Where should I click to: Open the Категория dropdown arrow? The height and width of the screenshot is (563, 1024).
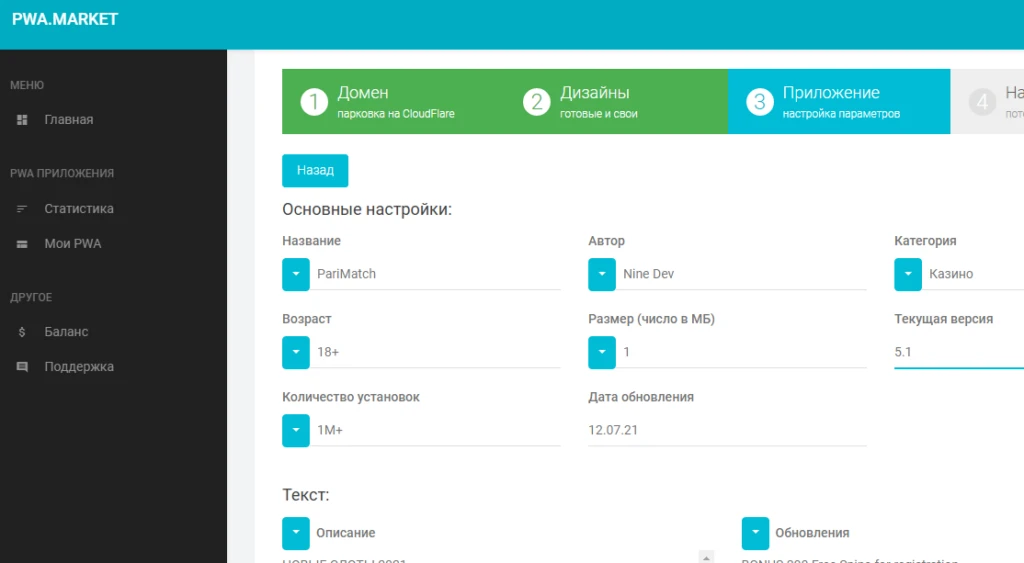click(x=908, y=274)
